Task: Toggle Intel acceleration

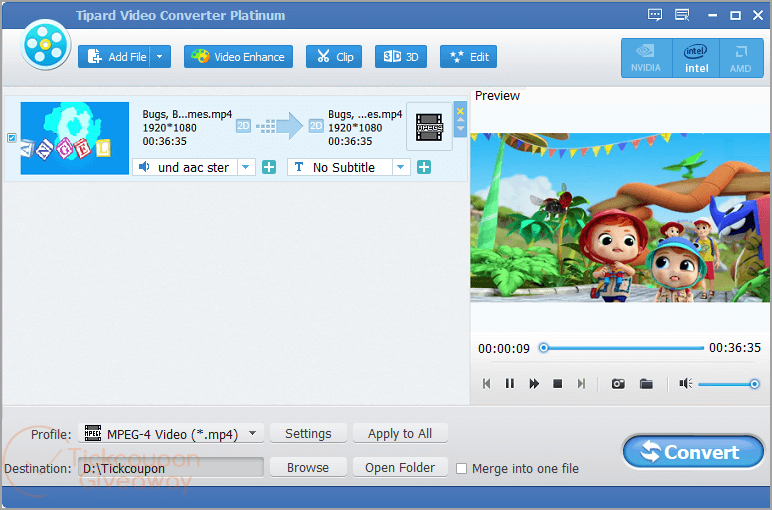Action: [696, 58]
